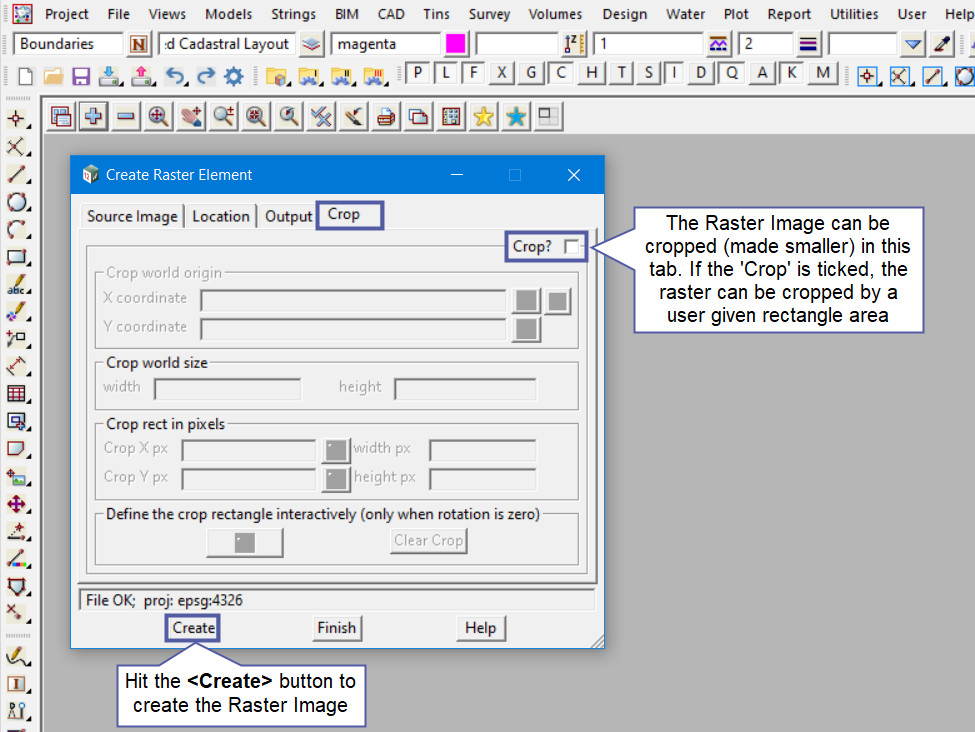Click the magenta colour swatch
The height and width of the screenshot is (732, 975).
click(456, 44)
